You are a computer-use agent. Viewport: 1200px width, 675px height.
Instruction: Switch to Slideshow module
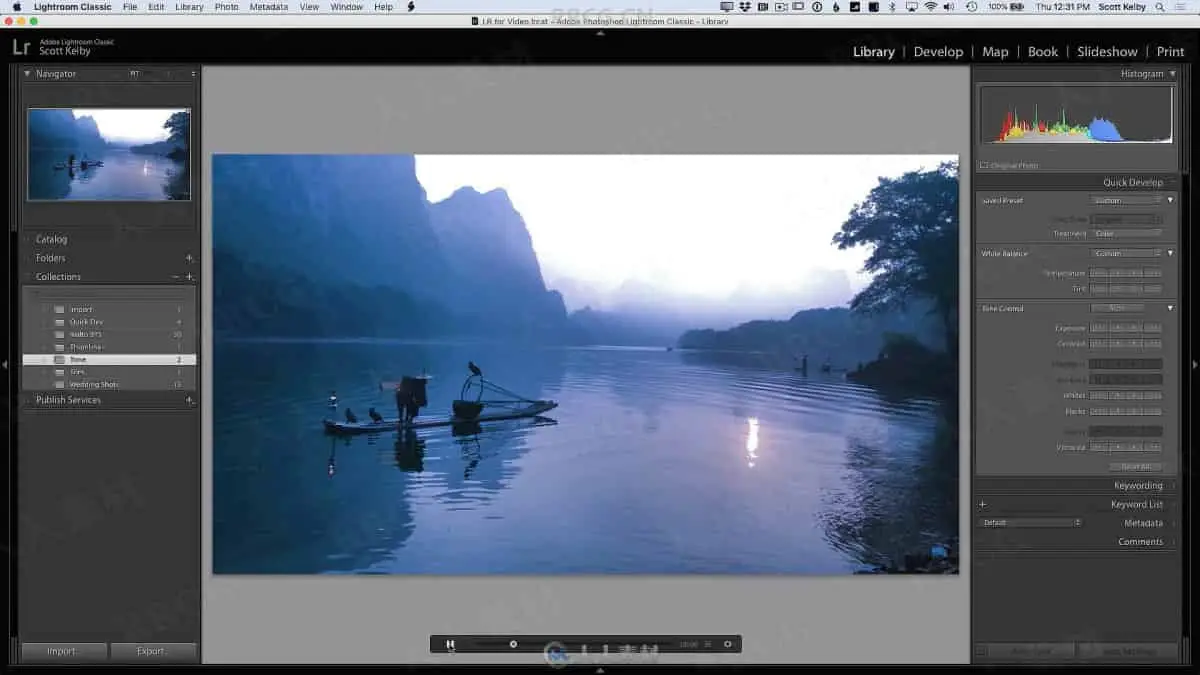(x=1107, y=52)
